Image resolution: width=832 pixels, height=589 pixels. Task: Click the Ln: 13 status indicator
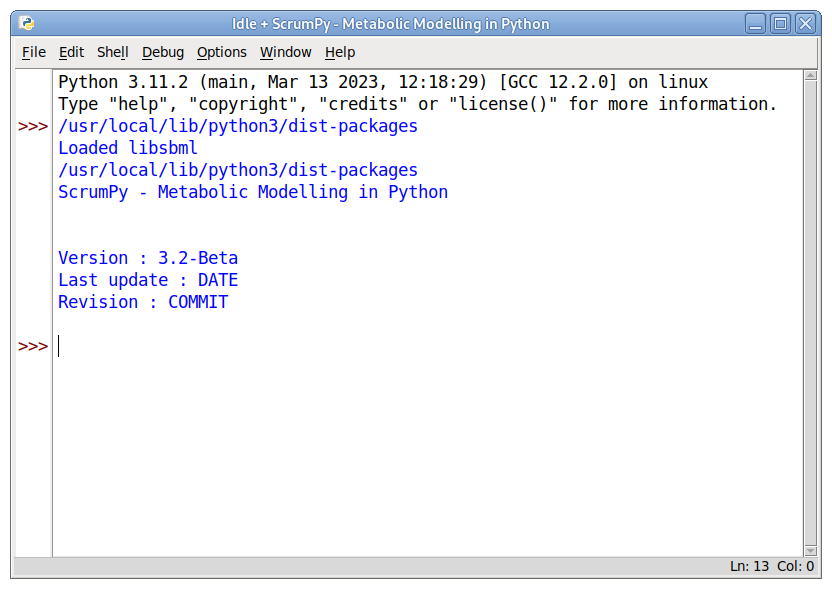tap(749, 566)
